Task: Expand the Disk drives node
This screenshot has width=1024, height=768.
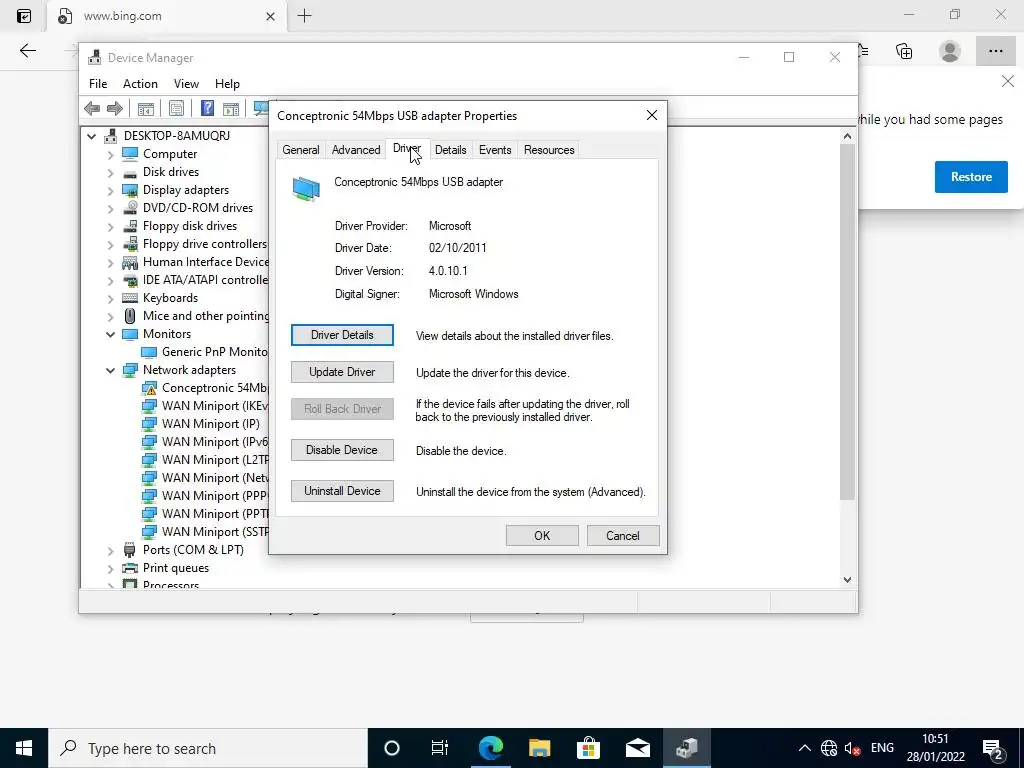Action: (x=110, y=173)
